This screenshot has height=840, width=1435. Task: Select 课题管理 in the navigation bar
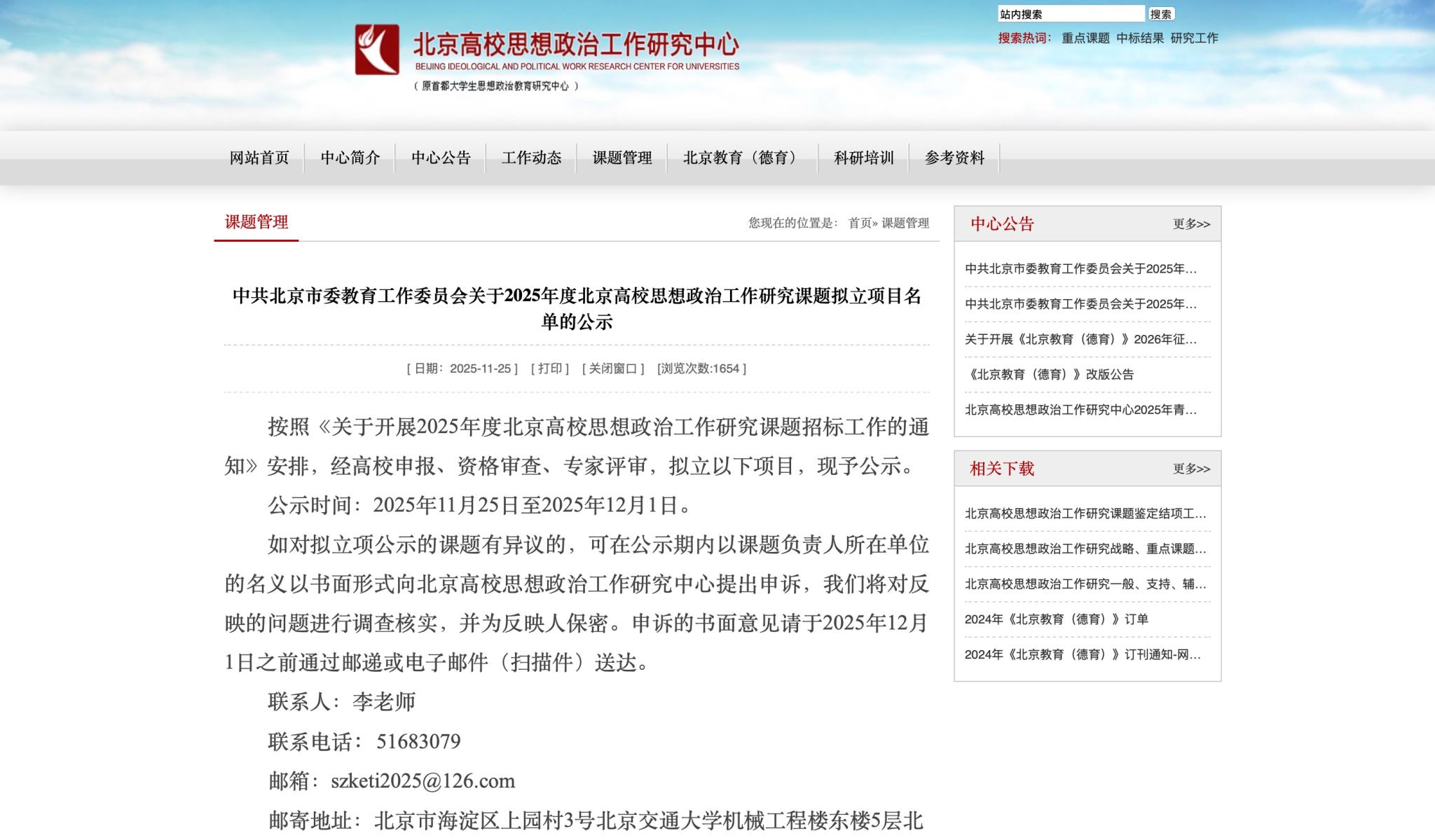622,158
